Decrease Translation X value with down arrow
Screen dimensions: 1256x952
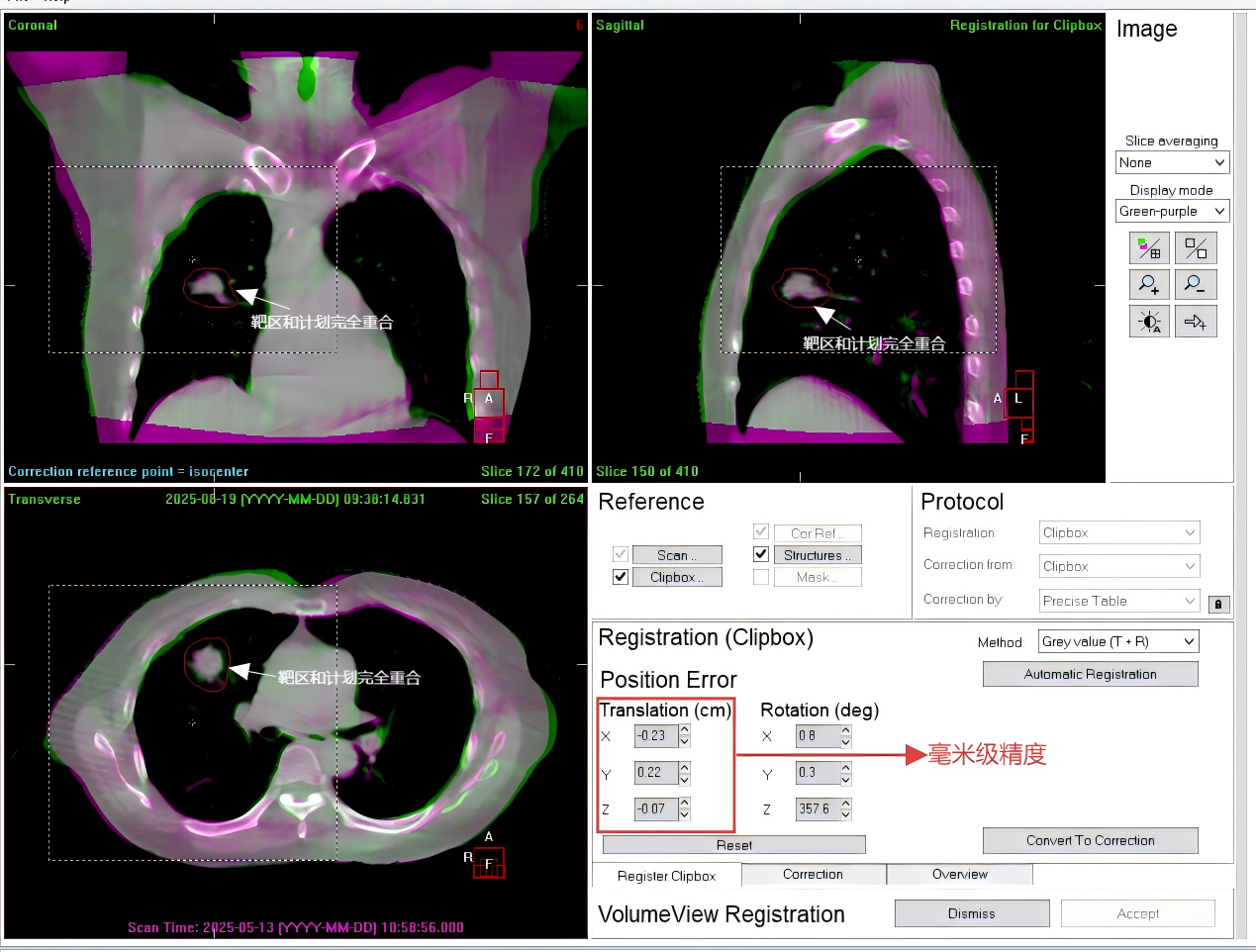684,741
